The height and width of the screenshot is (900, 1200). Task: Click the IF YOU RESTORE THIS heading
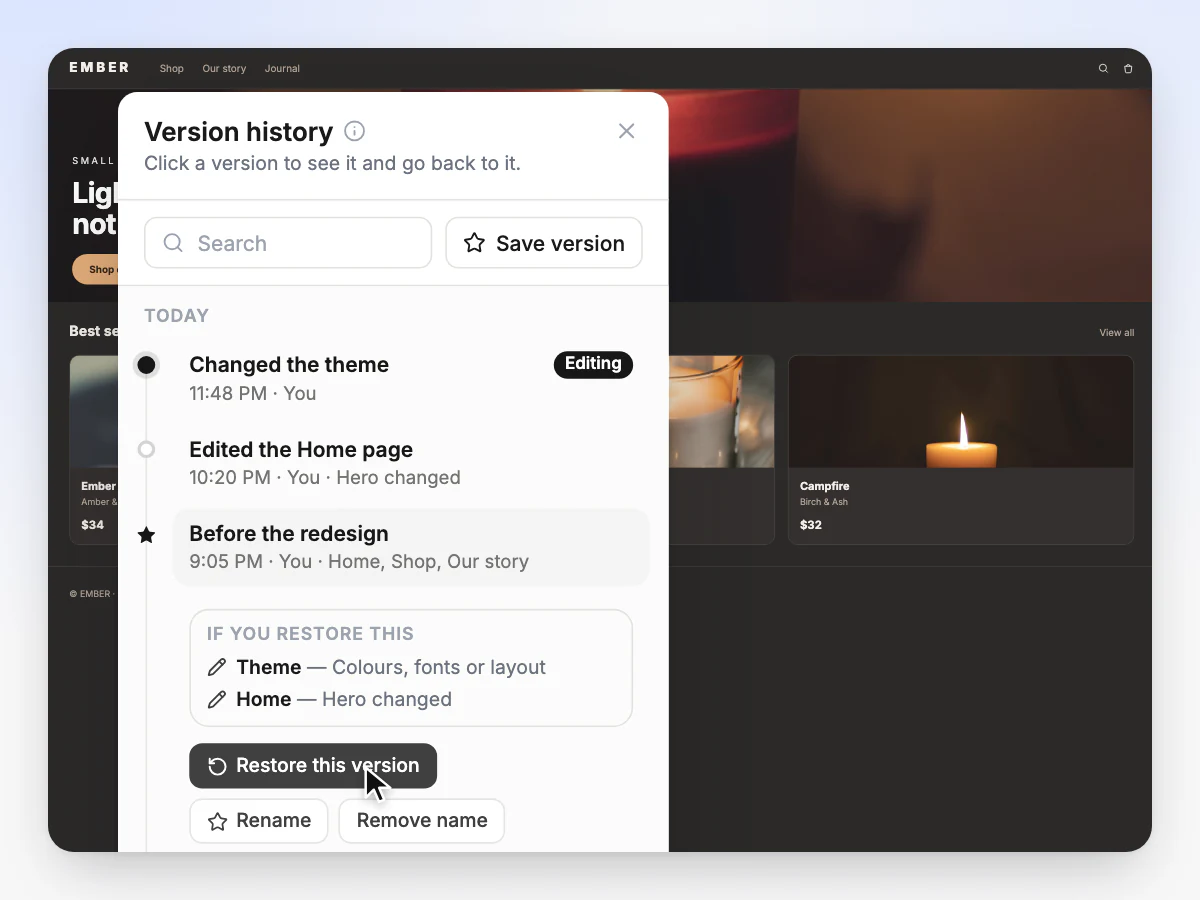point(310,634)
